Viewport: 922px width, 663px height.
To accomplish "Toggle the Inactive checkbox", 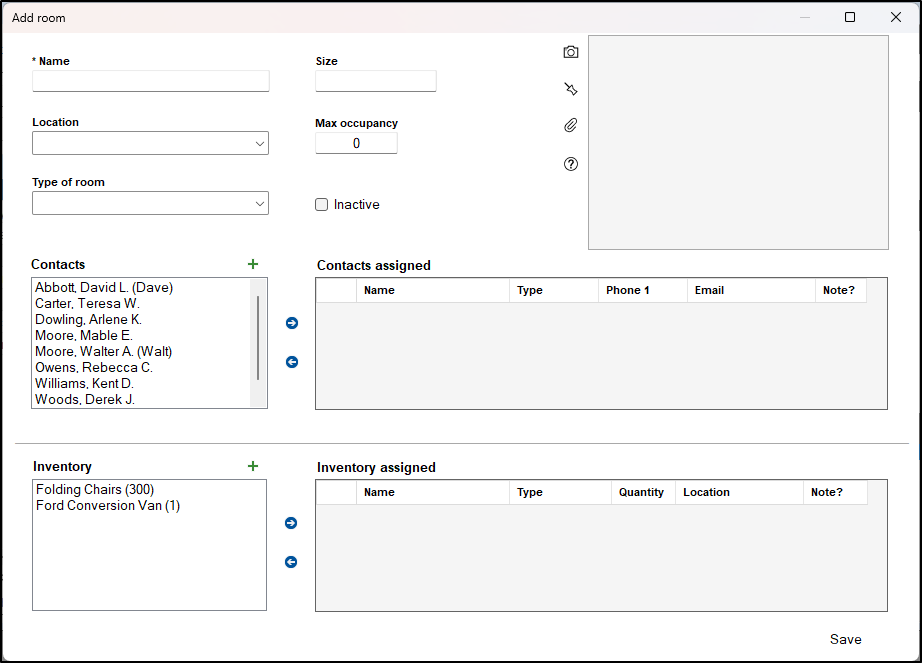I will [322, 205].
